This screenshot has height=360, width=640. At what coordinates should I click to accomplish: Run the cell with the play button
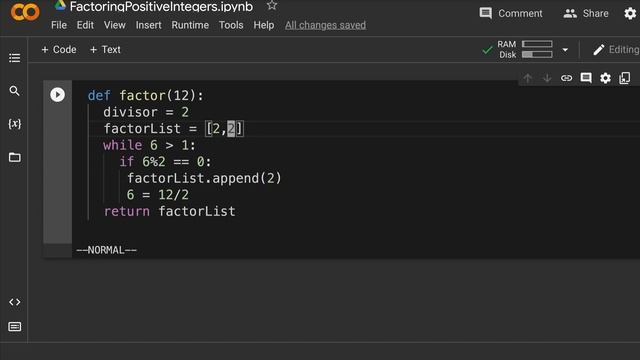(58, 95)
